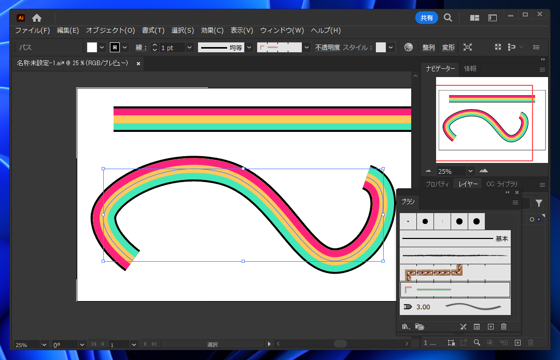
Task: Select the 3.00 calligraphic brush entry
Action: tap(455, 307)
